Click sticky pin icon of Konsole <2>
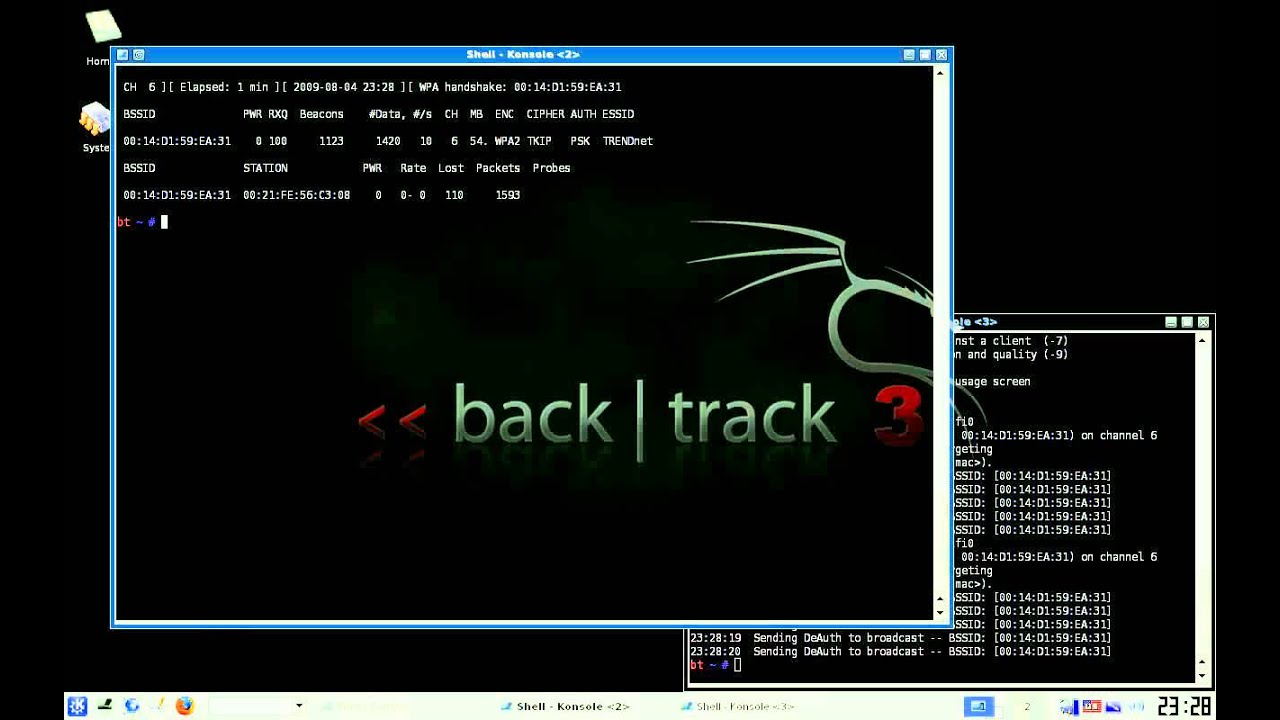The image size is (1280, 720). coord(138,55)
